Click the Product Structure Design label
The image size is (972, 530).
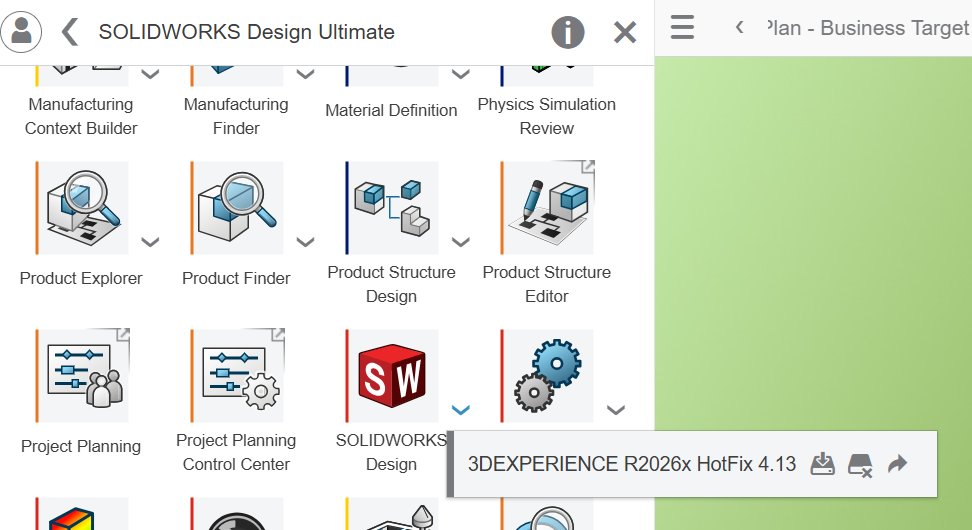391,284
